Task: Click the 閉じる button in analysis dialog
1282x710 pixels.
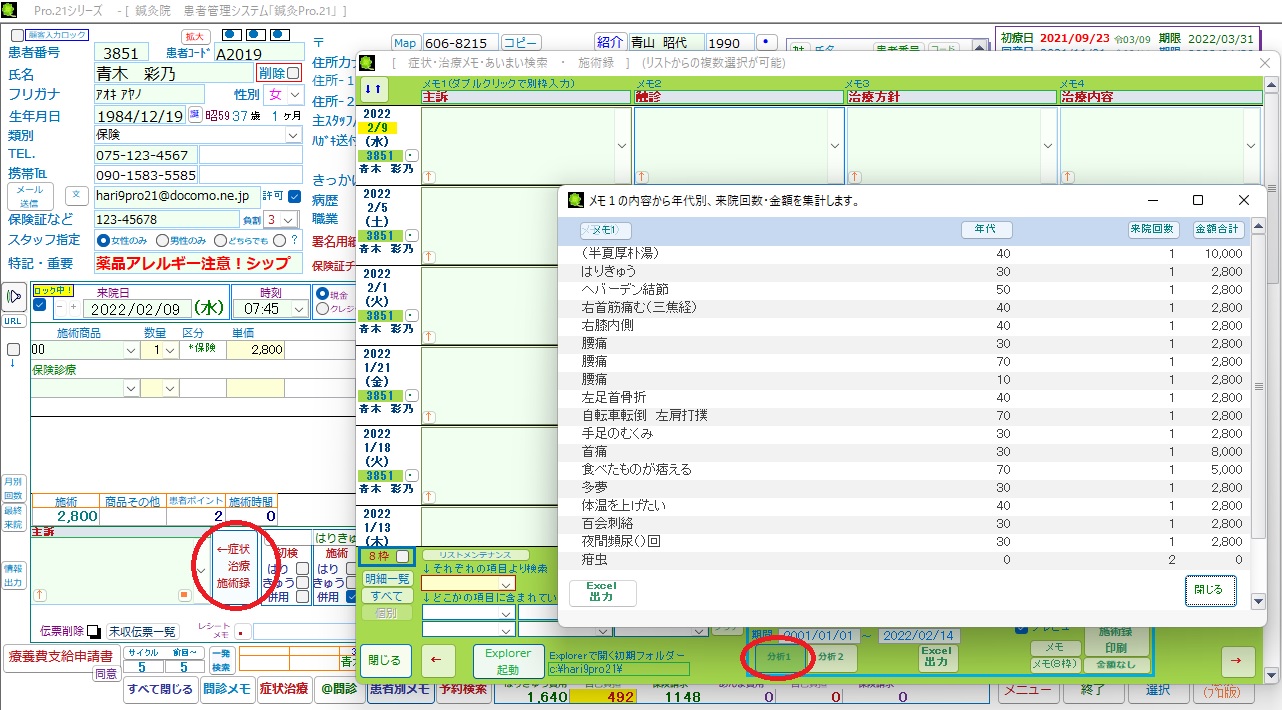Action: coord(1210,589)
